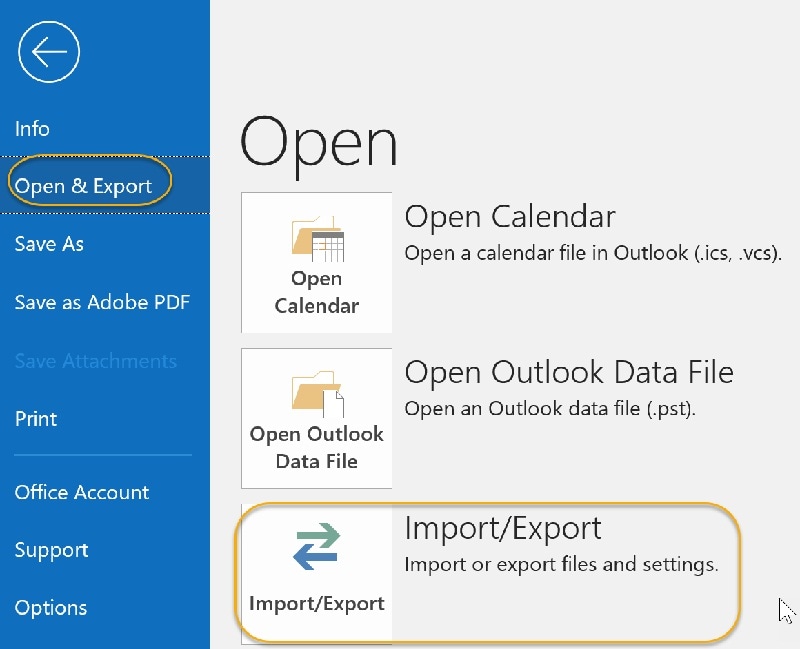Click the greyed-out Save Attachments entry
800x649 pixels.
pyautogui.click(x=96, y=361)
